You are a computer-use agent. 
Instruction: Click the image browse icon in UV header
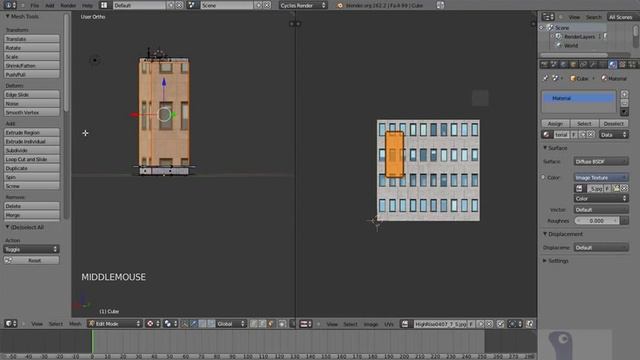(x=405, y=324)
